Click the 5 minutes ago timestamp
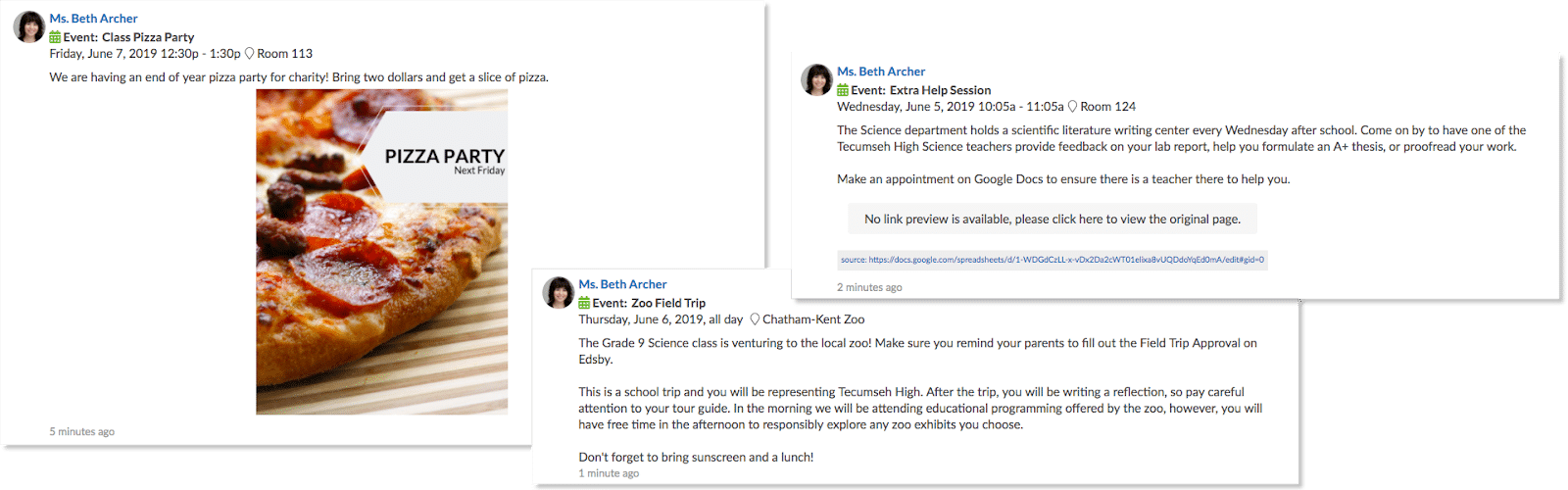The height and width of the screenshot is (490, 1568). pos(82,431)
